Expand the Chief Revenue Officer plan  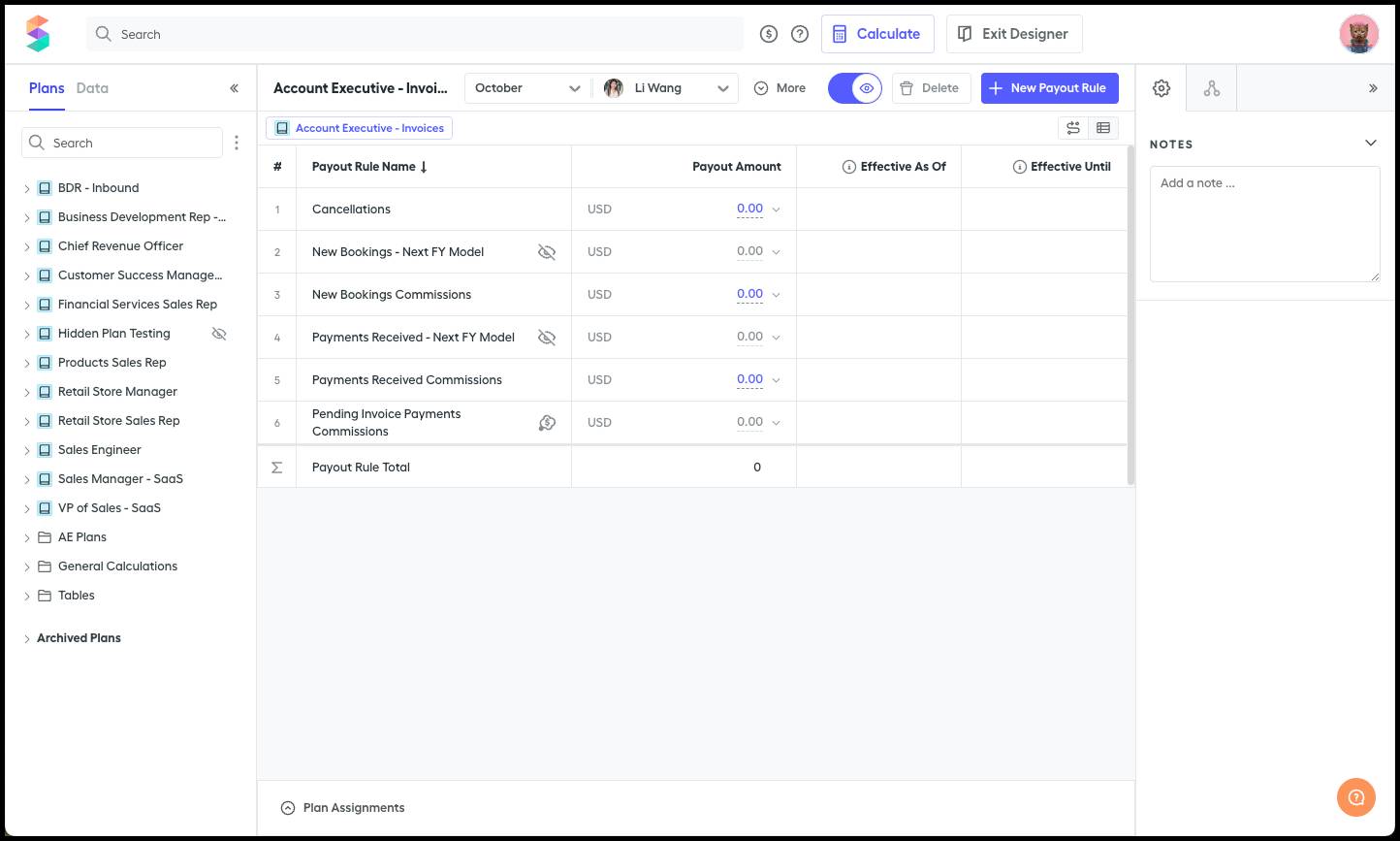[x=27, y=246]
